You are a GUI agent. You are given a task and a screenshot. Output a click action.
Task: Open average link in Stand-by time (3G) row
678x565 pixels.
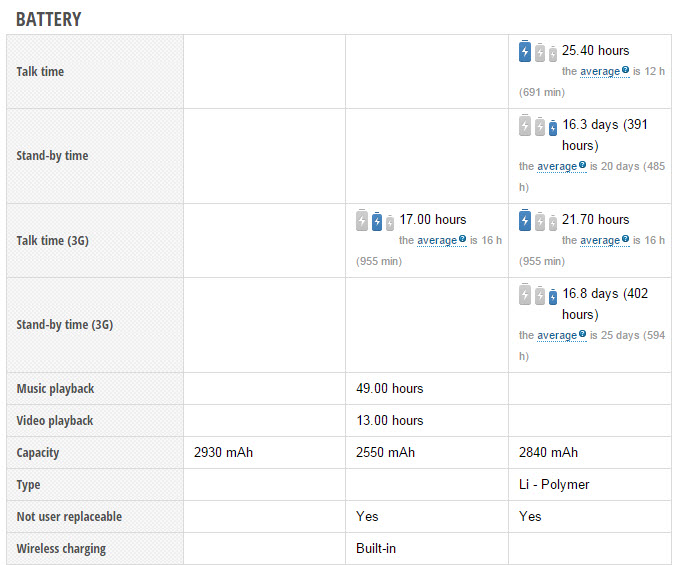tap(557, 335)
